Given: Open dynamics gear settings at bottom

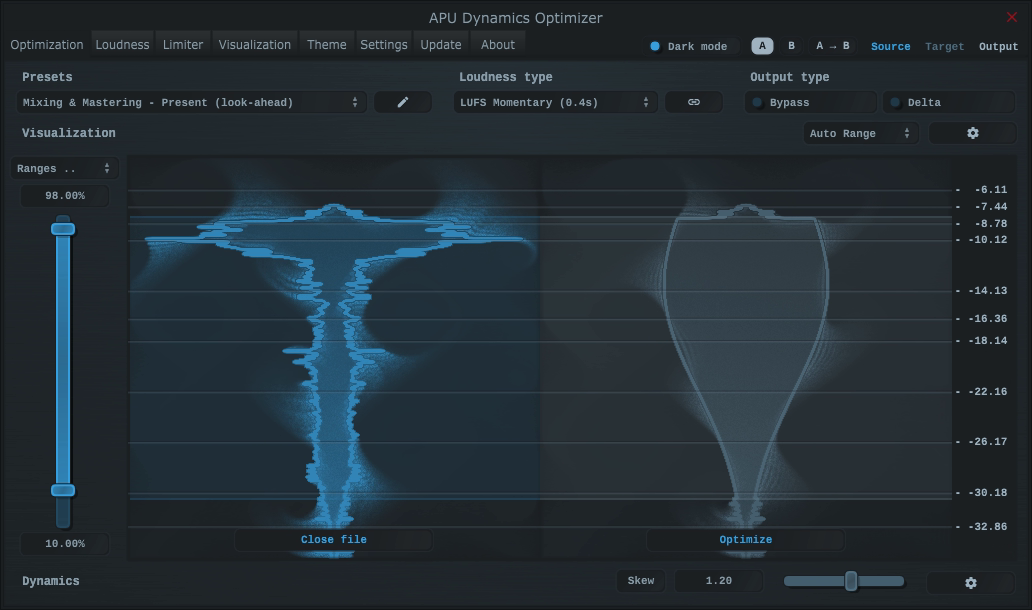Looking at the screenshot, I should pyautogui.click(x=970, y=582).
